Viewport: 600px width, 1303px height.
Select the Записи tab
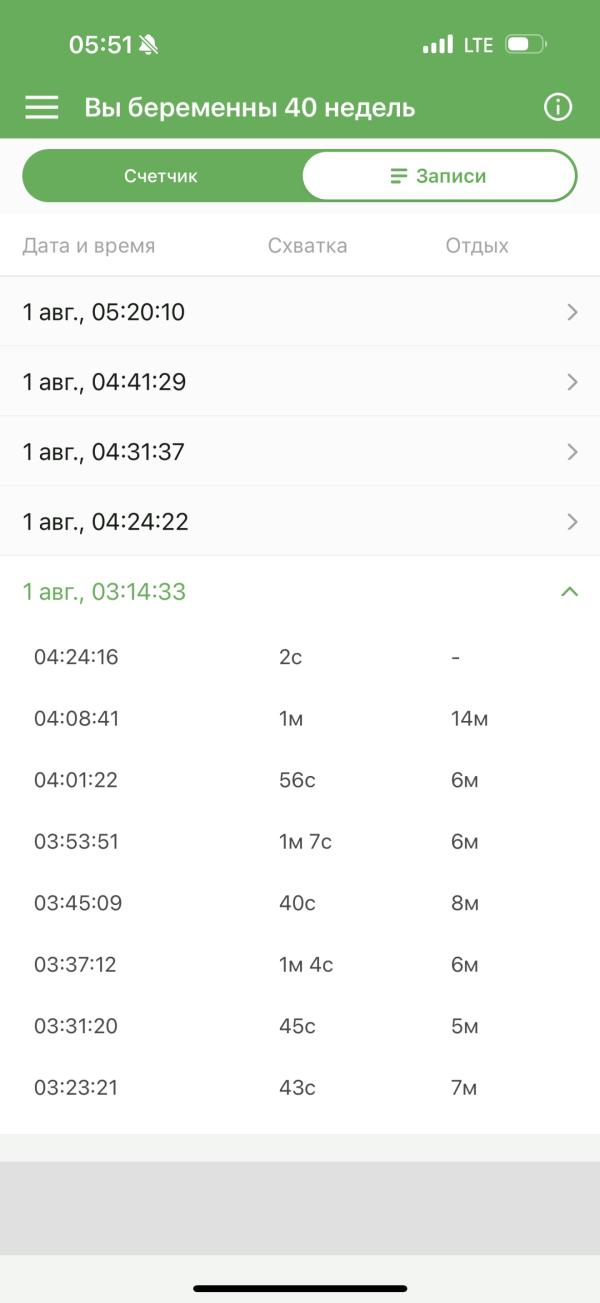click(x=440, y=176)
